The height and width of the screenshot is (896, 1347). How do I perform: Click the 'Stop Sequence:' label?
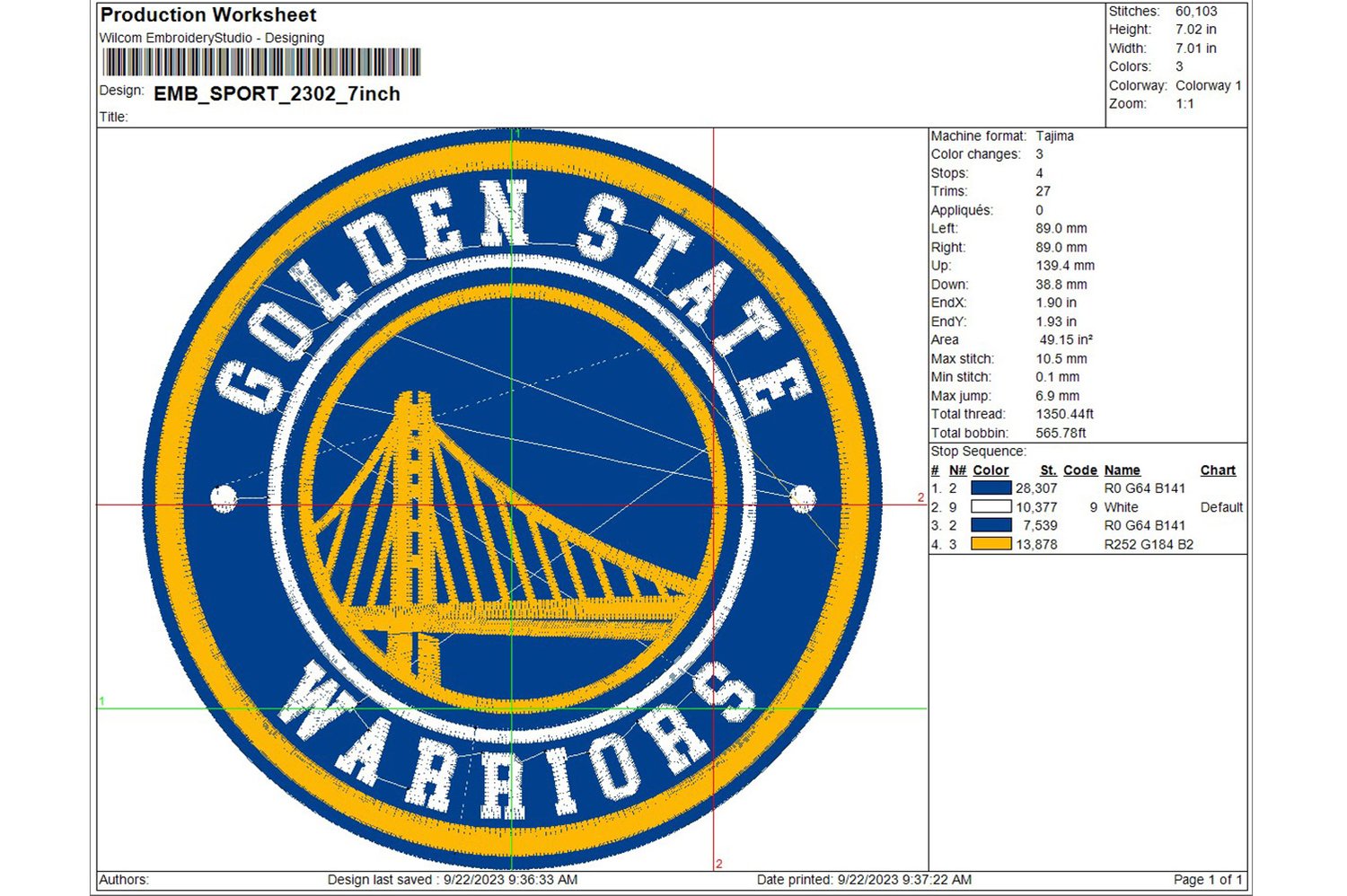(x=978, y=452)
